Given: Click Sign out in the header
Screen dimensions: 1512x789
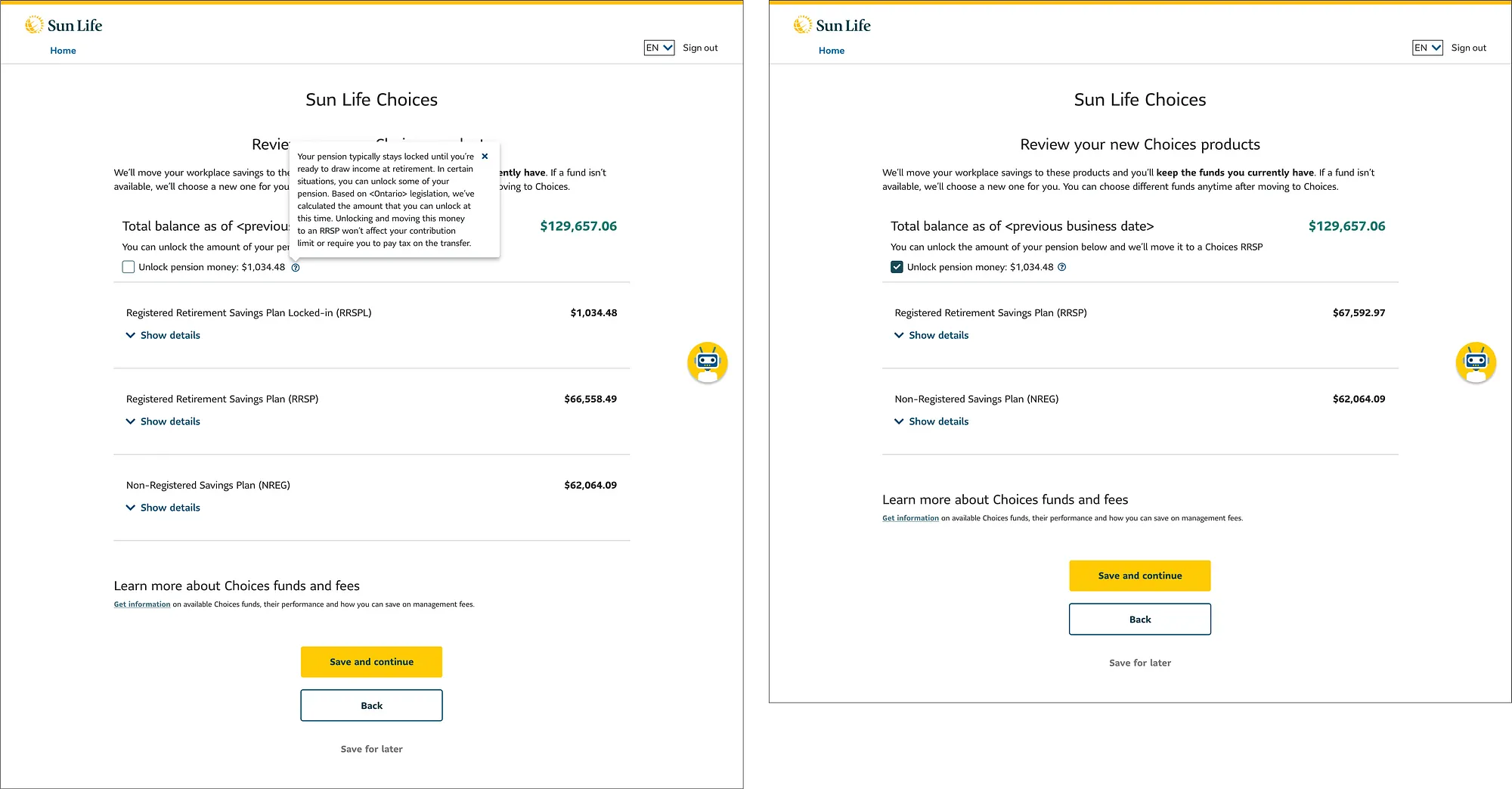Looking at the screenshot, I should click(x=699, y=48).
